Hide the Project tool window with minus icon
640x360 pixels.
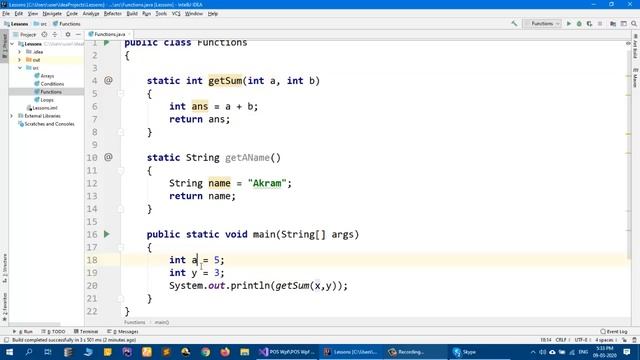[x=78, y=35]
